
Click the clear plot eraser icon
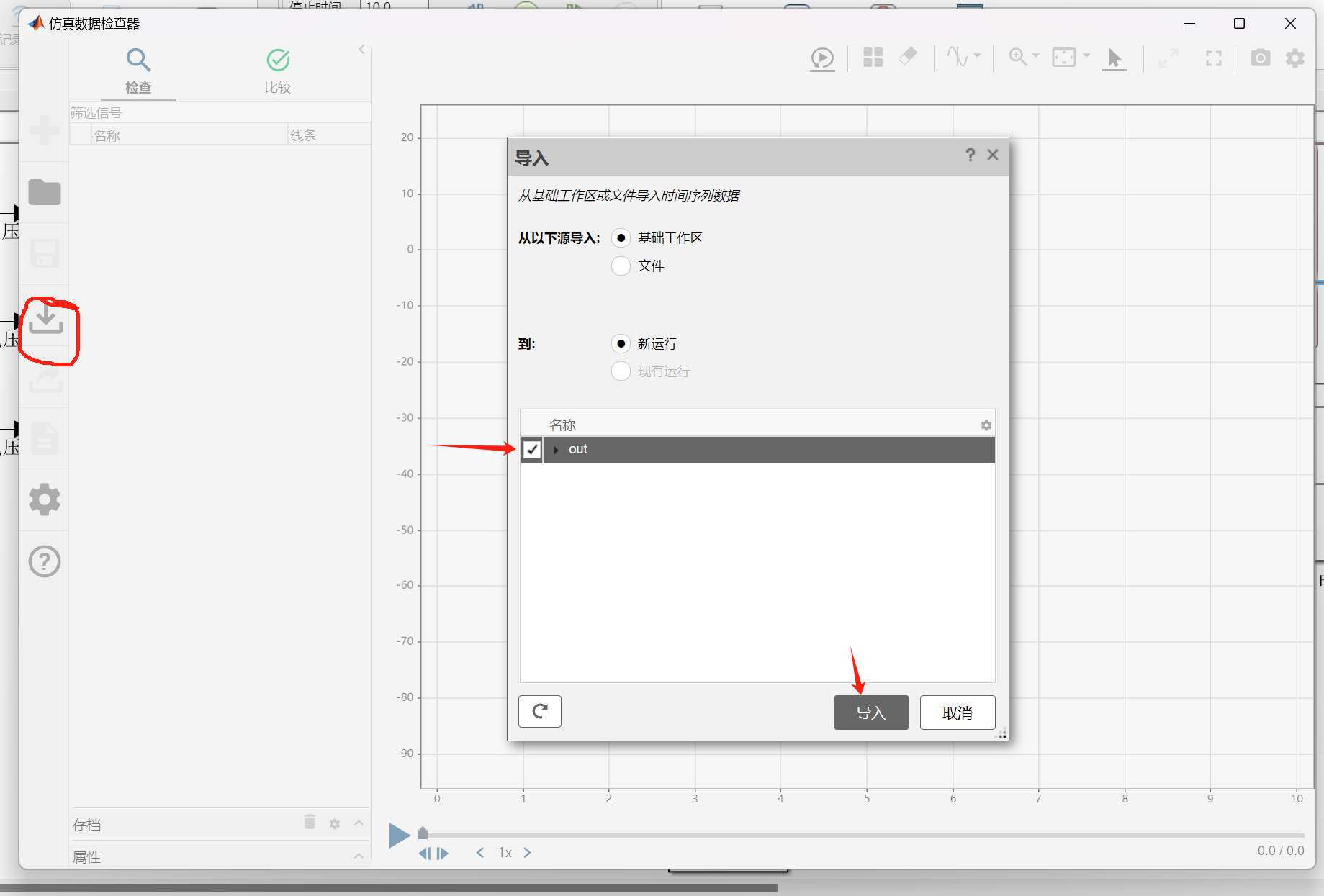(908, 57)
